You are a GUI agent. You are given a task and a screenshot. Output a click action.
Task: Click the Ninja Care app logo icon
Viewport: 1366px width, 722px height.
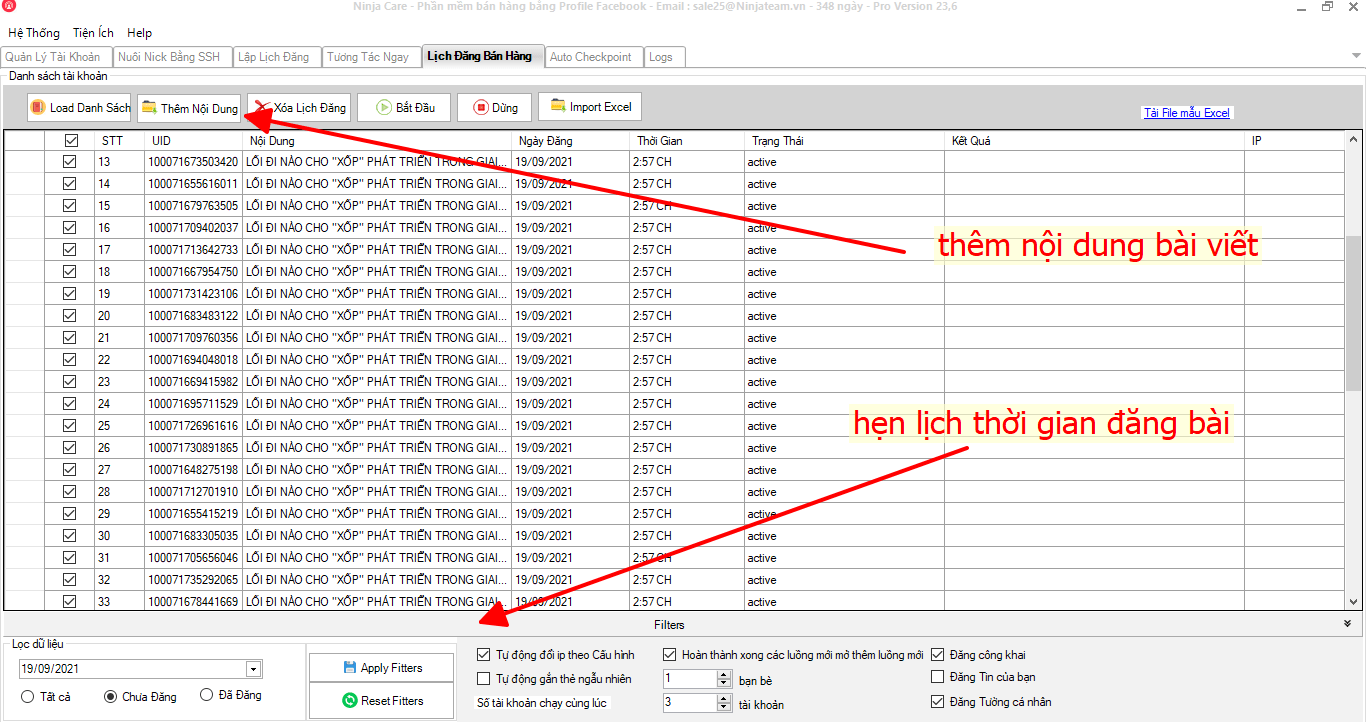(x=8, y=7)
